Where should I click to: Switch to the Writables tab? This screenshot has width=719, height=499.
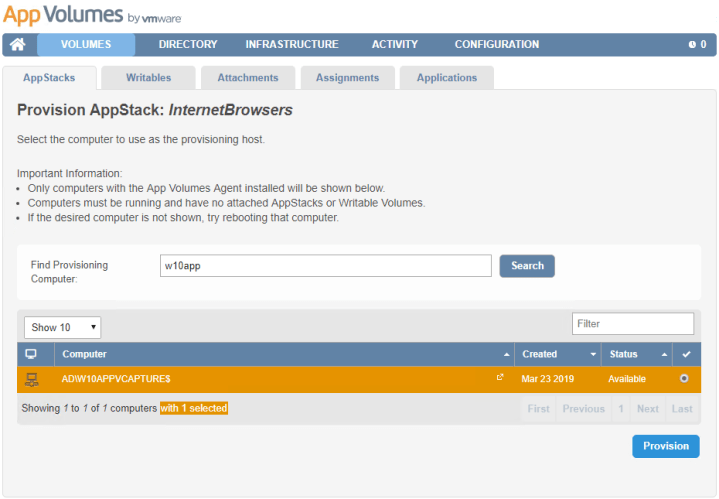coord(149,78)
